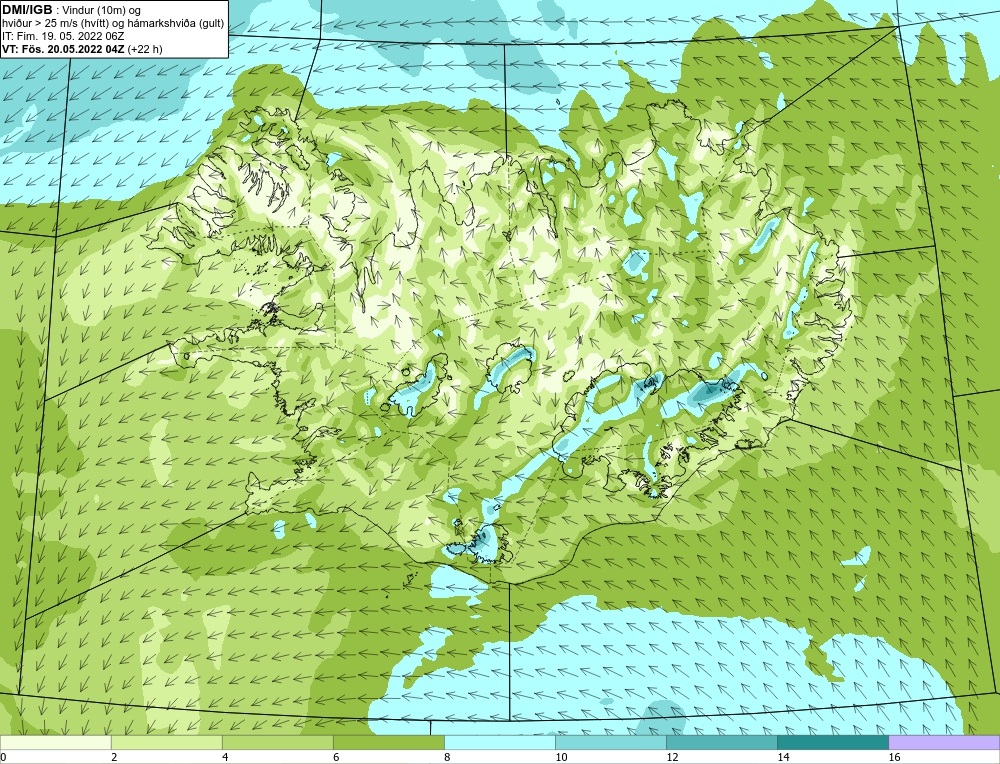
Task: Click the legend tick label '4'
Action: point(224,757)
